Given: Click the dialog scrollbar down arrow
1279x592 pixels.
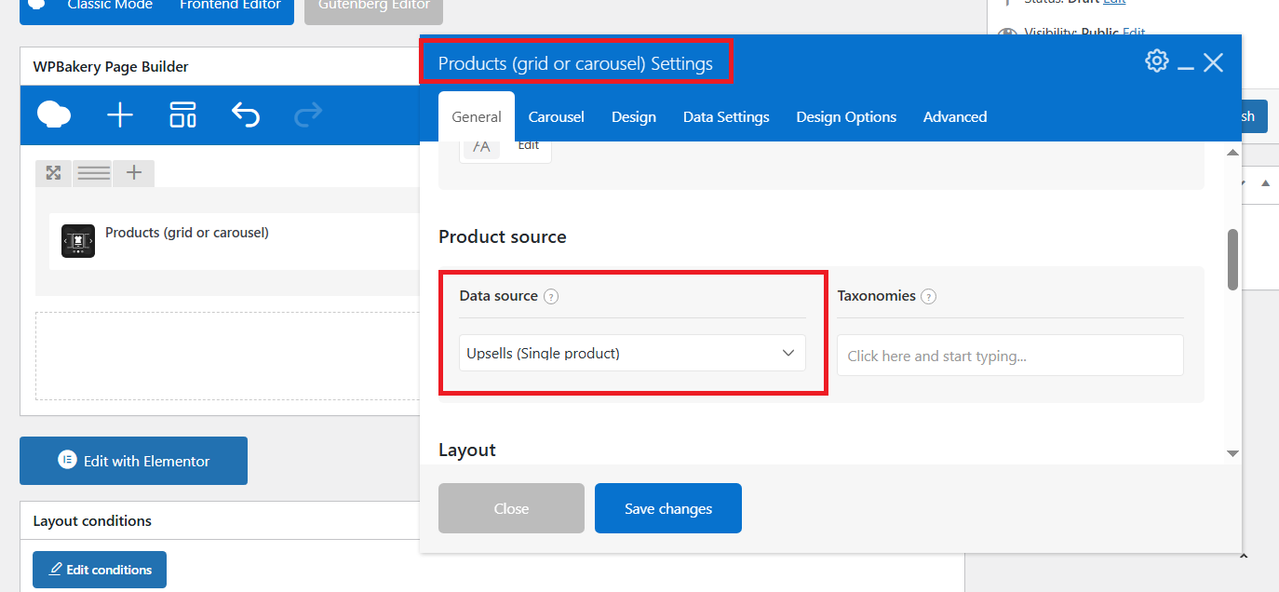Looking at the screenshot, I should (1233, 454).
